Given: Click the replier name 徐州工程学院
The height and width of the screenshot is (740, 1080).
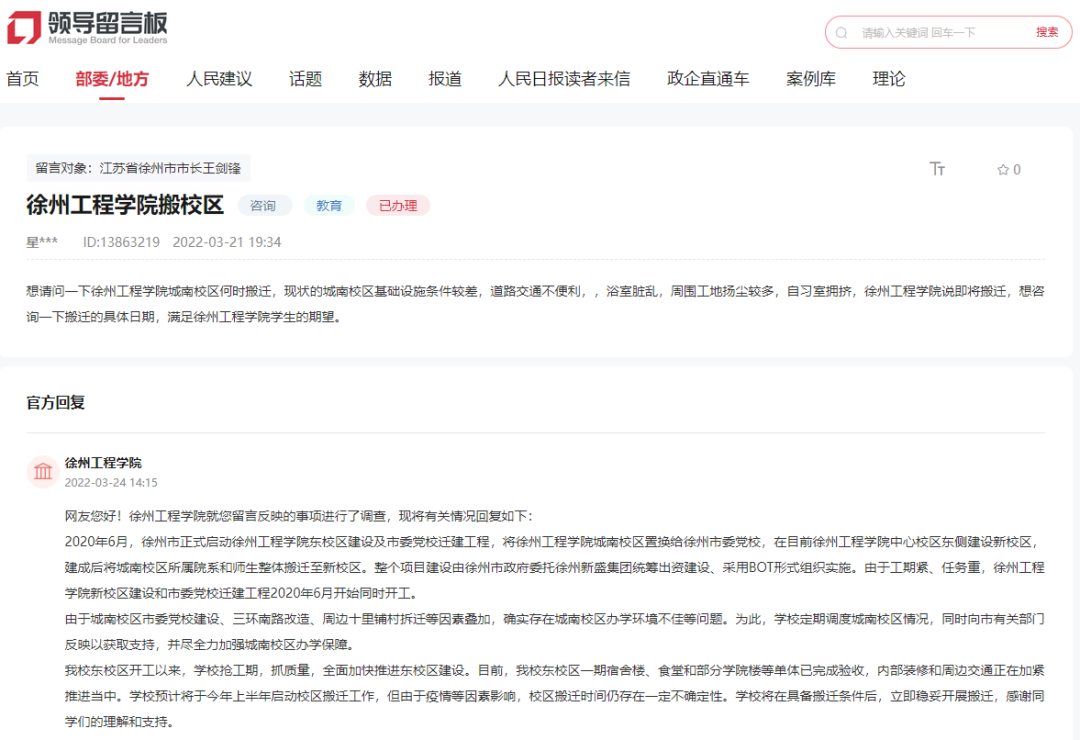Looking at the screenshot, I should pyautogui.click(x=103, y=462).
